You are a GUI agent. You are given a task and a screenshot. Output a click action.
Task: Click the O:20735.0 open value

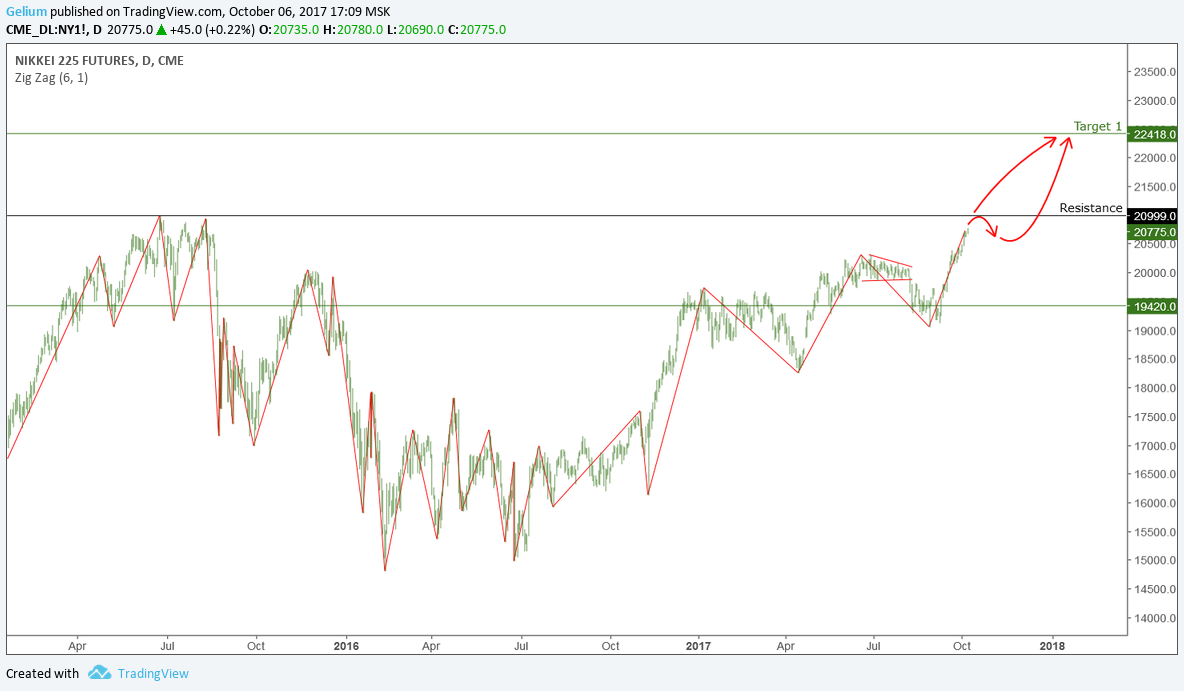click(x=288, y=30)
